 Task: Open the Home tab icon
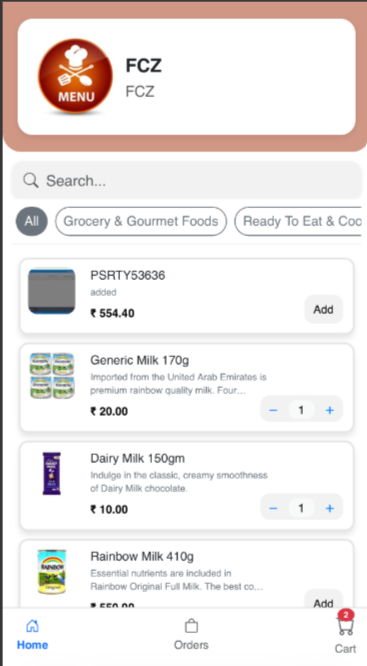coord(32,626)
